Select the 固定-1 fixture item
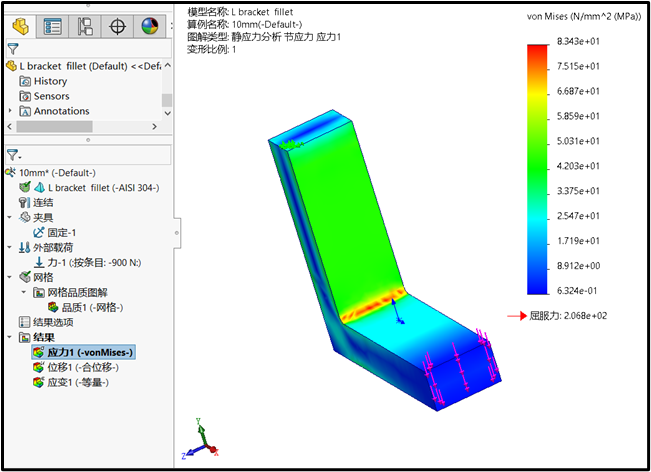This screenshot has height=472, width=651. point(64,232)
